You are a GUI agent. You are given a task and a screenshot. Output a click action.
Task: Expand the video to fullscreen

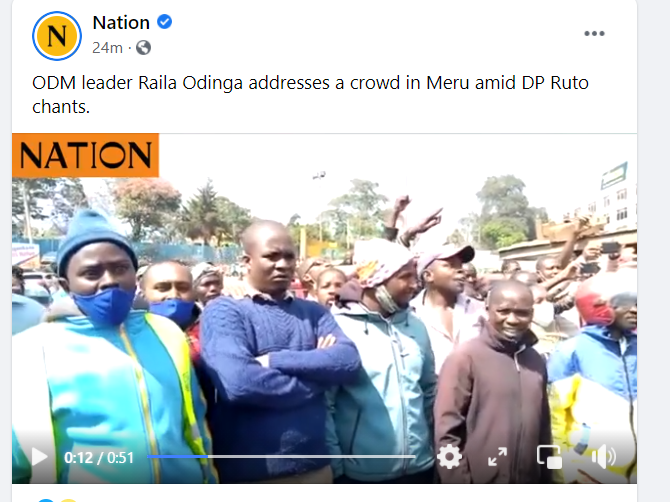[497, 457]
